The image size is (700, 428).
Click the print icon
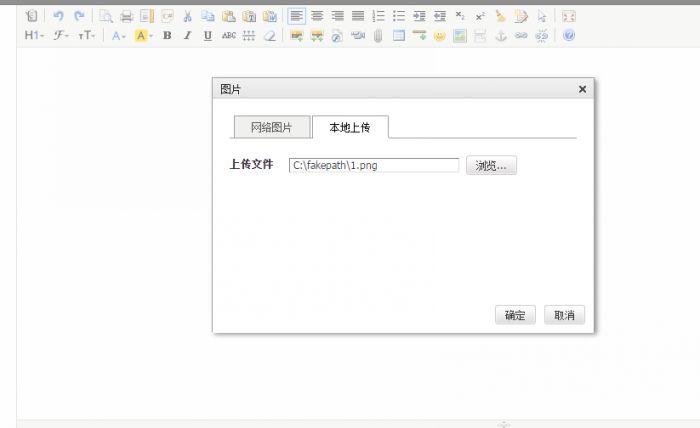(126, 16)
